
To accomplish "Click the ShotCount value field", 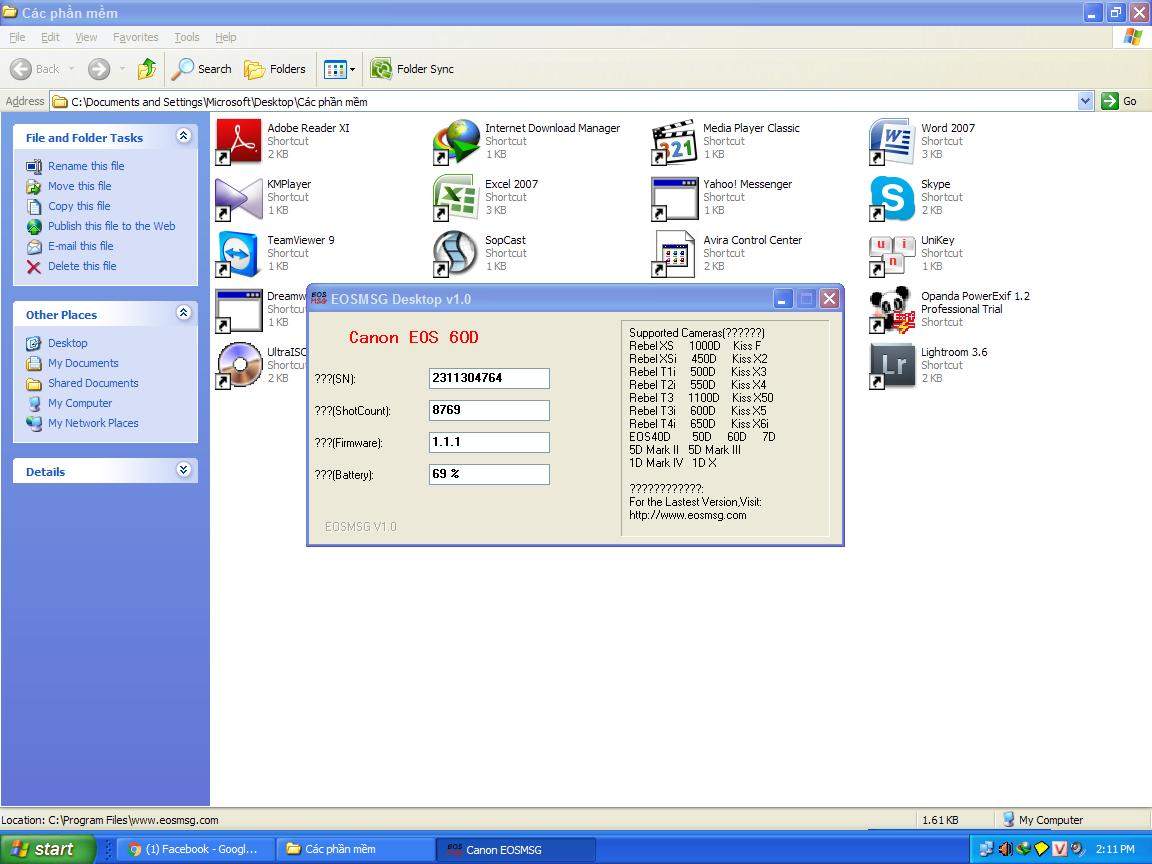I will (x=489, y=411).
